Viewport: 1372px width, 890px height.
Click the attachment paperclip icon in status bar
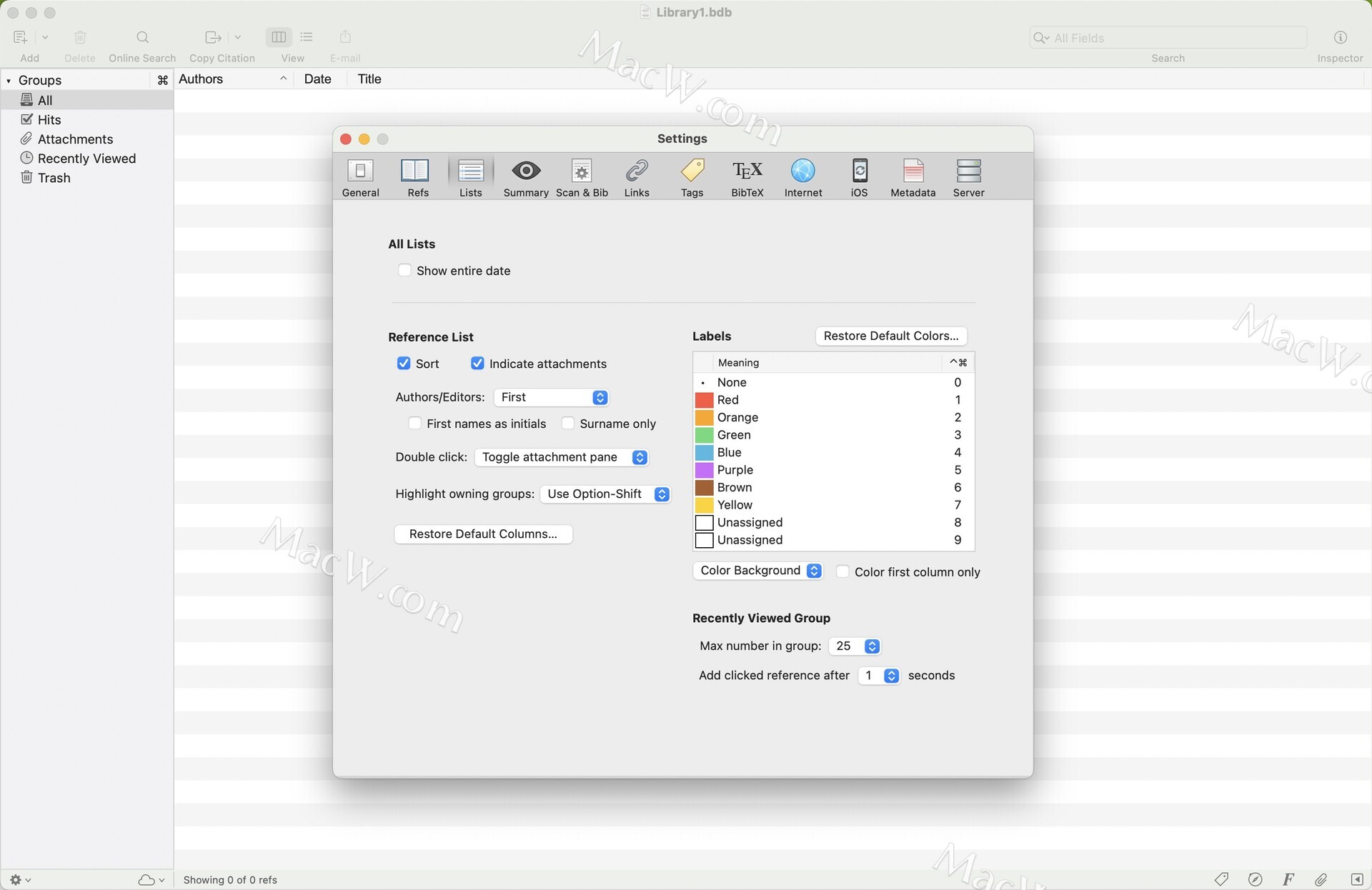pos(1321,879)
